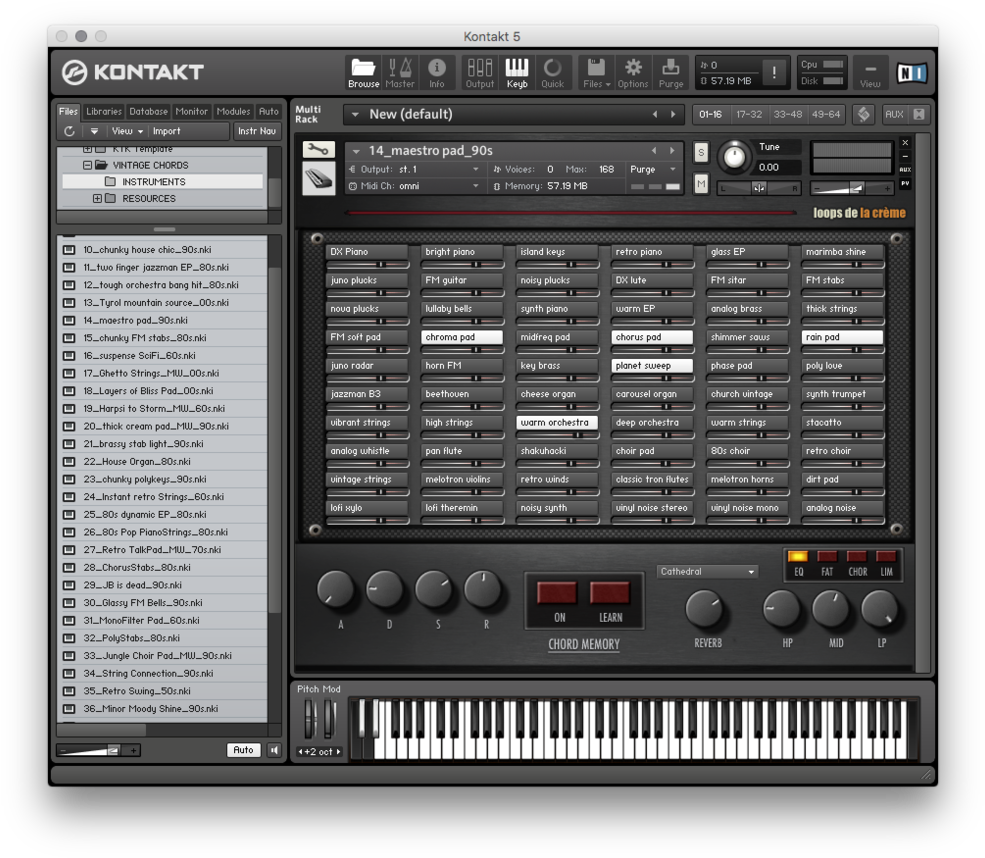Switch to the Libraries tab
The width and height of the screenshot is (985, 858).
pos(106,111)
